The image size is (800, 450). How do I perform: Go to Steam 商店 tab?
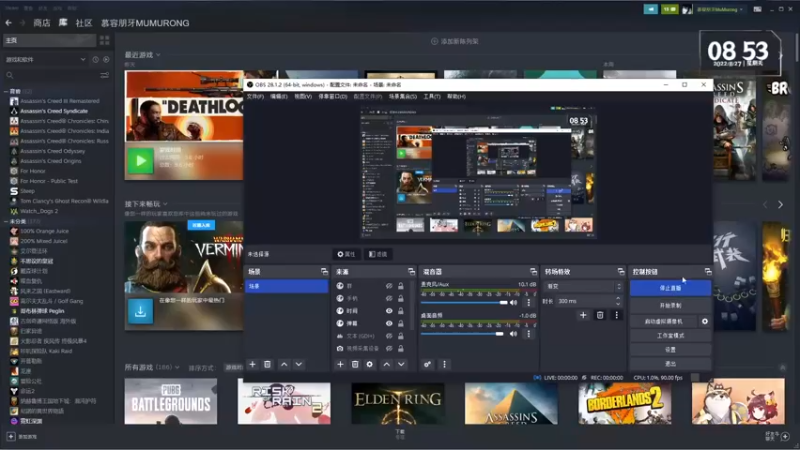pyautogui.click(x=41, y=23)
